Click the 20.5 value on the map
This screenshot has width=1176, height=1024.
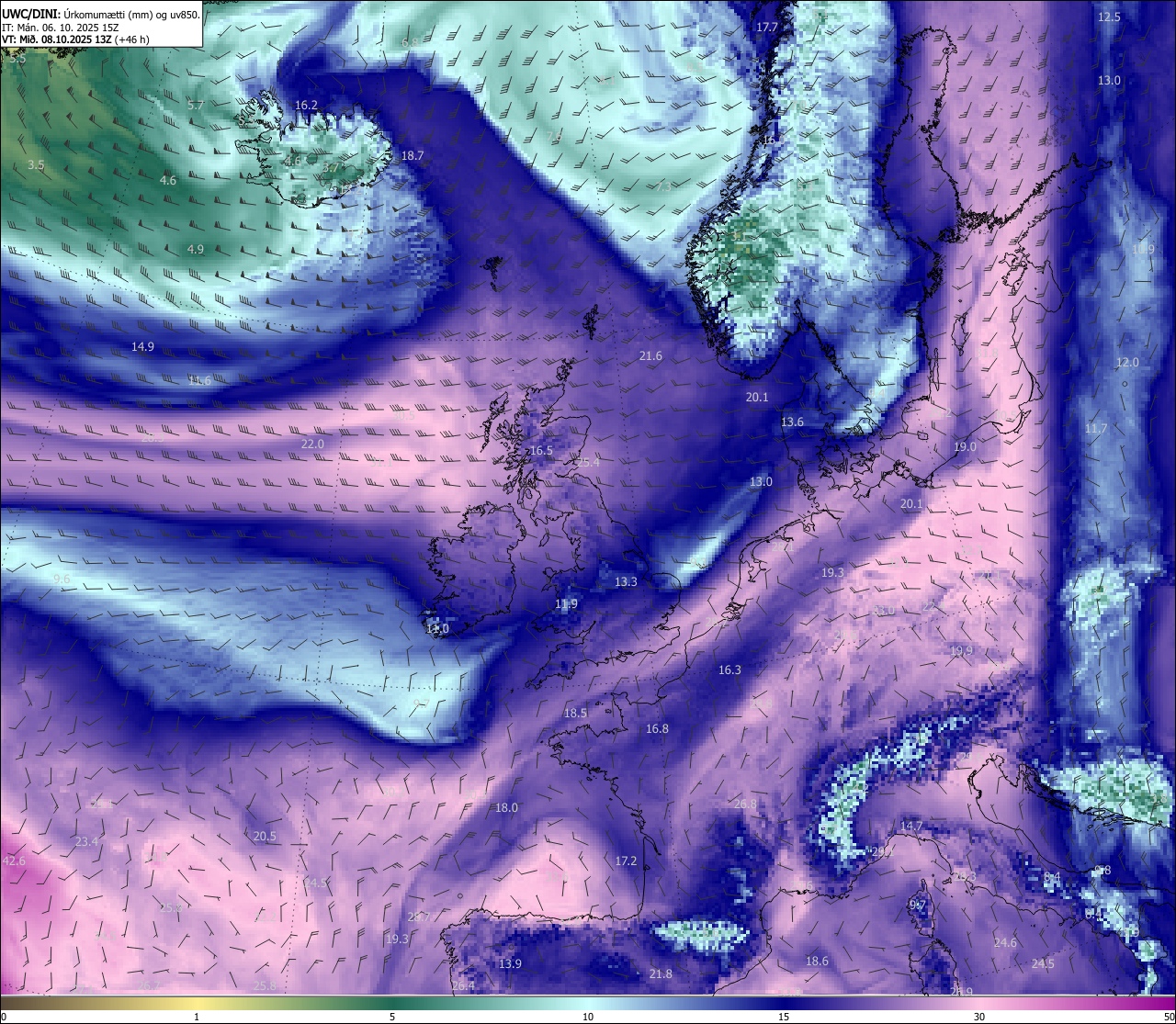pos(265,836)
